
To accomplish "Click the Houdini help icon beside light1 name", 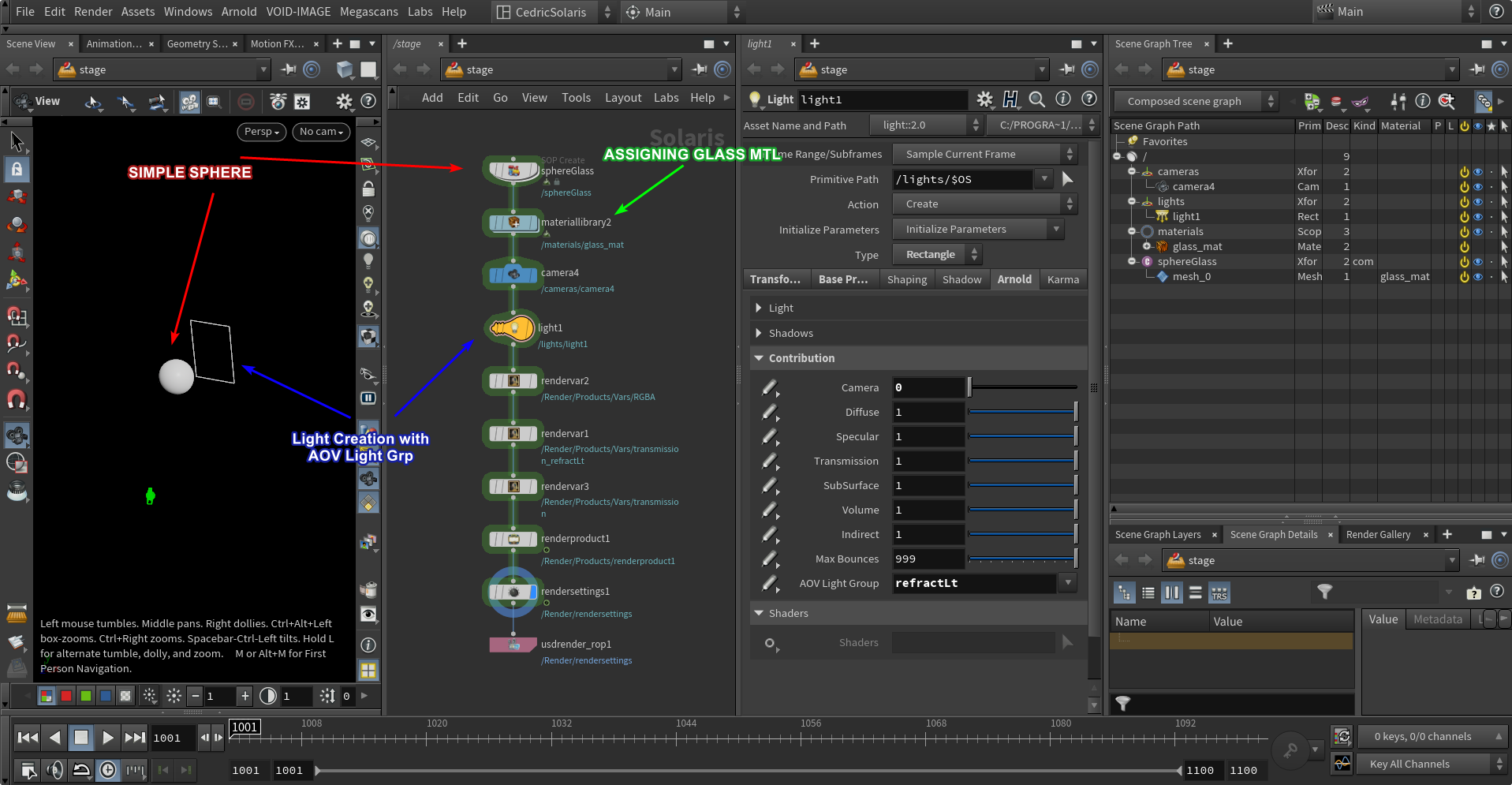I will point(1010,99).
